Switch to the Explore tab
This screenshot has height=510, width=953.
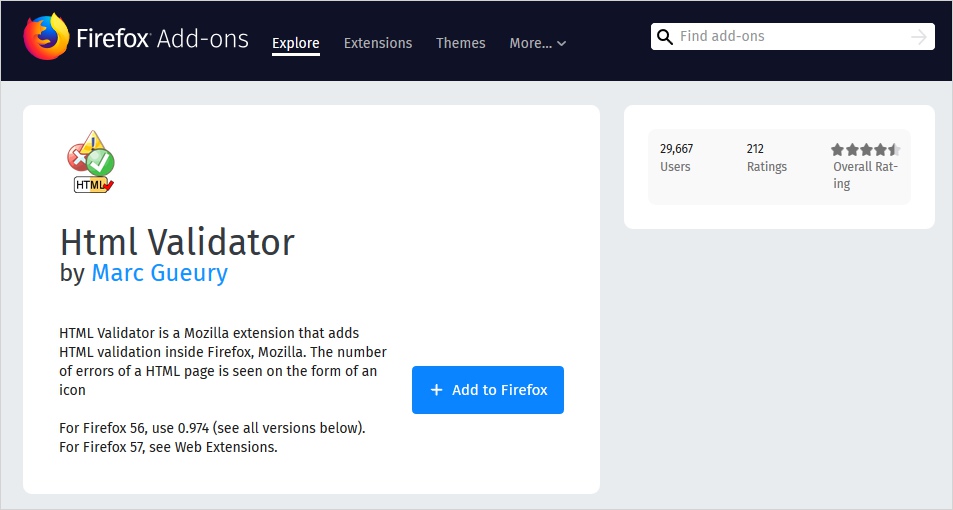pos(295,43)
